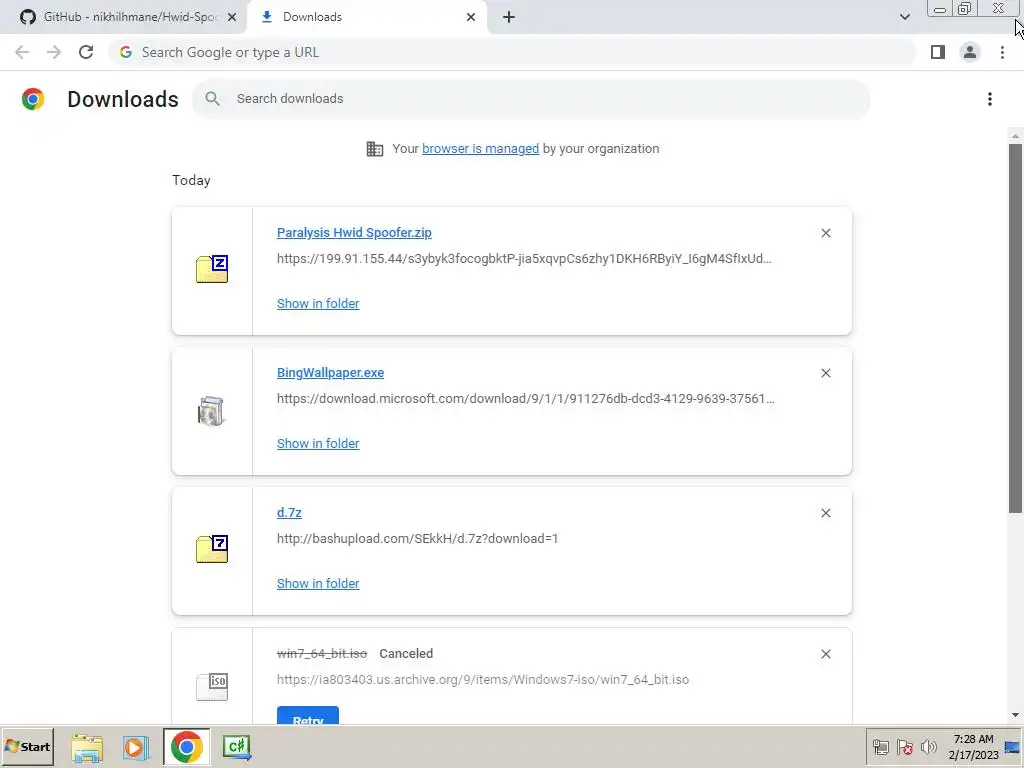This screenshot has width=1024, height=768.
Task: Click the bashupload.com URL text
Action: pyautogui.click(x=417, y=539)
